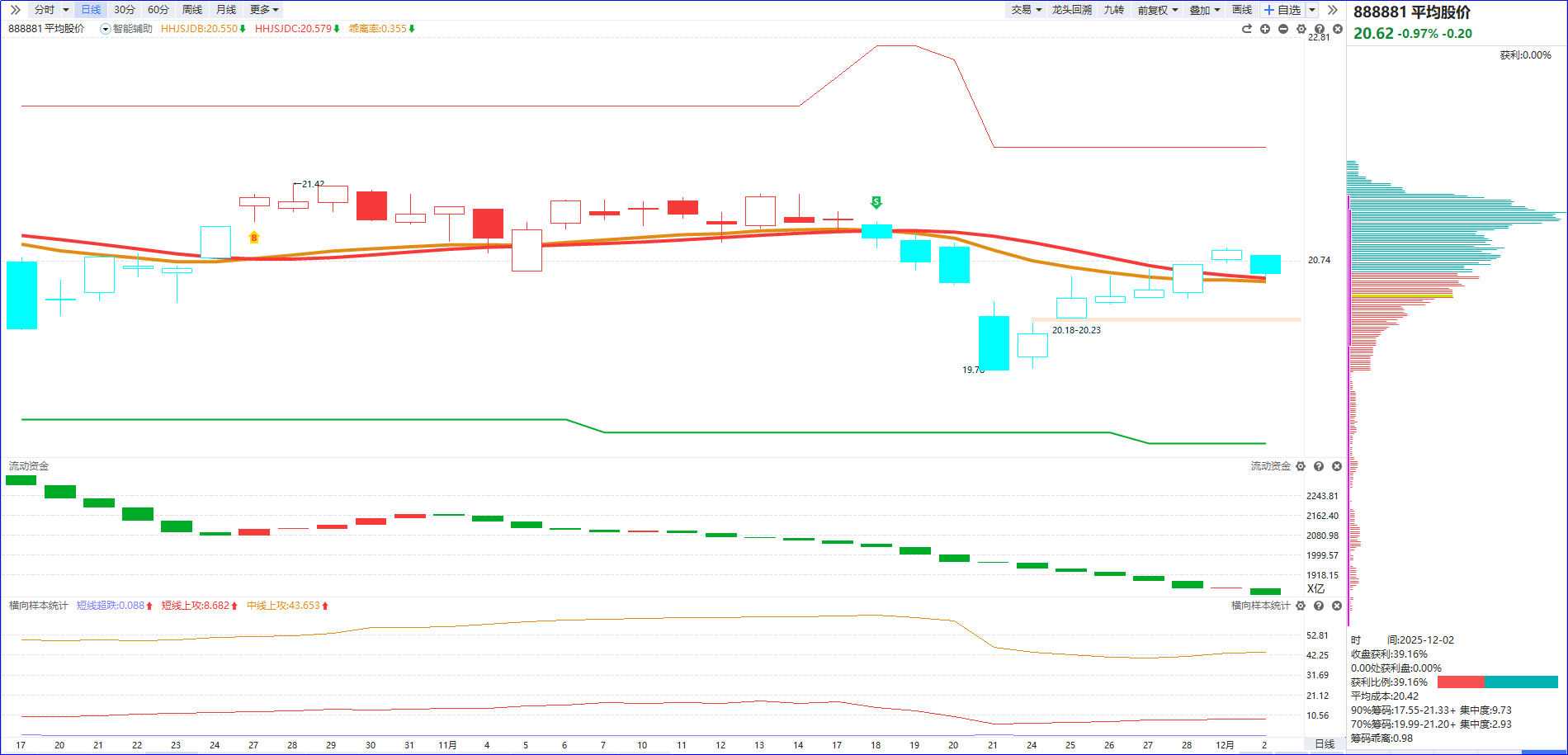The image size is (1568, 755).
Task: Open 横向样本统计 panel help icon
Action: (x=1319, y=606)
